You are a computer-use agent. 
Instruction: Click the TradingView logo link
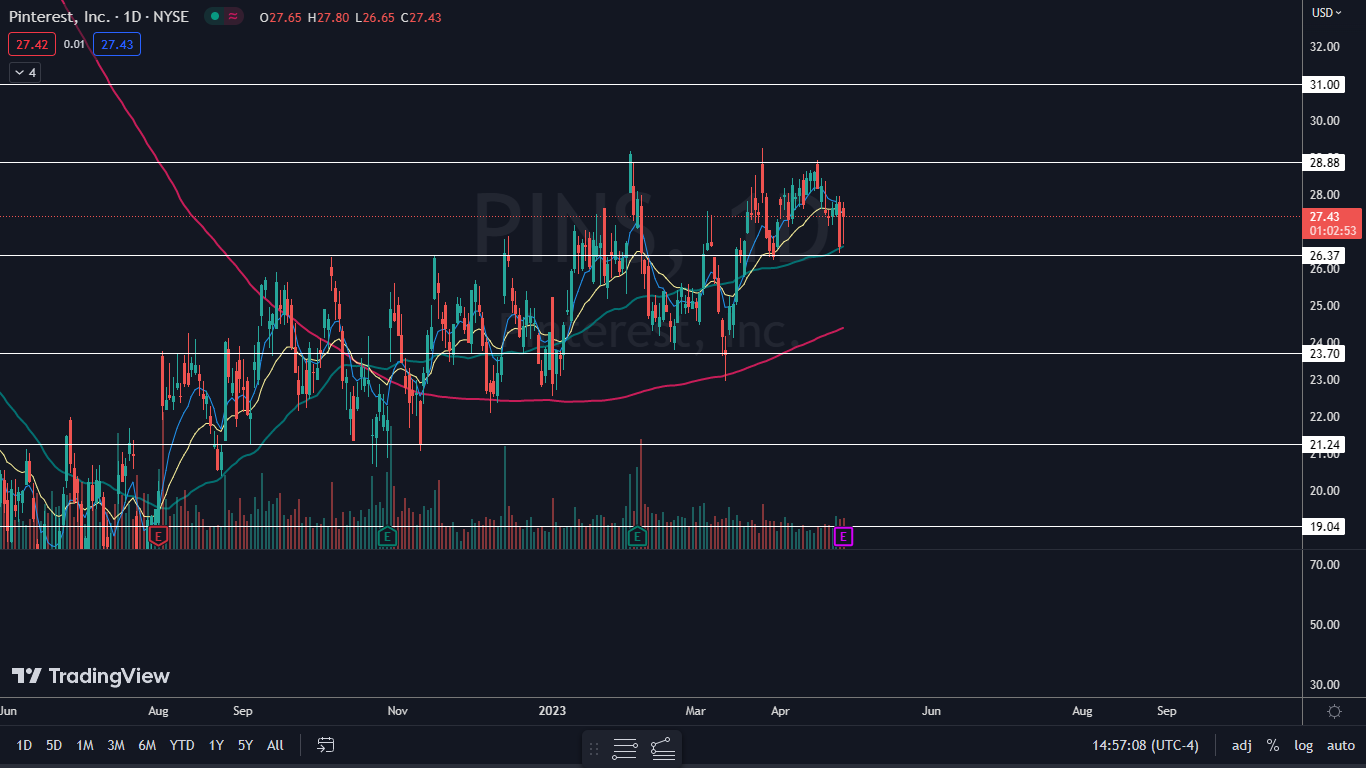click(91, 676)
